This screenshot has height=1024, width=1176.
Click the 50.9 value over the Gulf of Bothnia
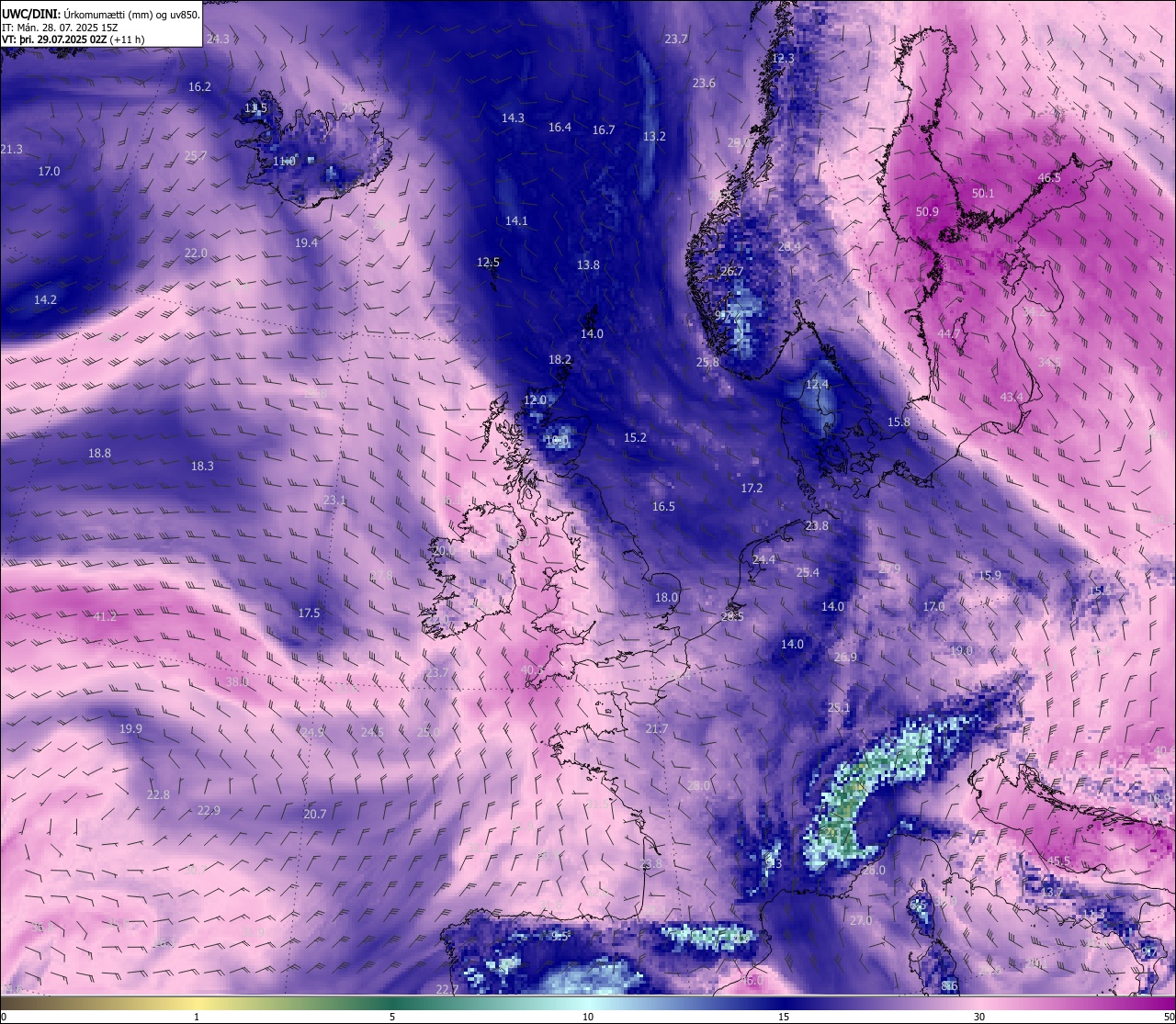tap(927, 212)
